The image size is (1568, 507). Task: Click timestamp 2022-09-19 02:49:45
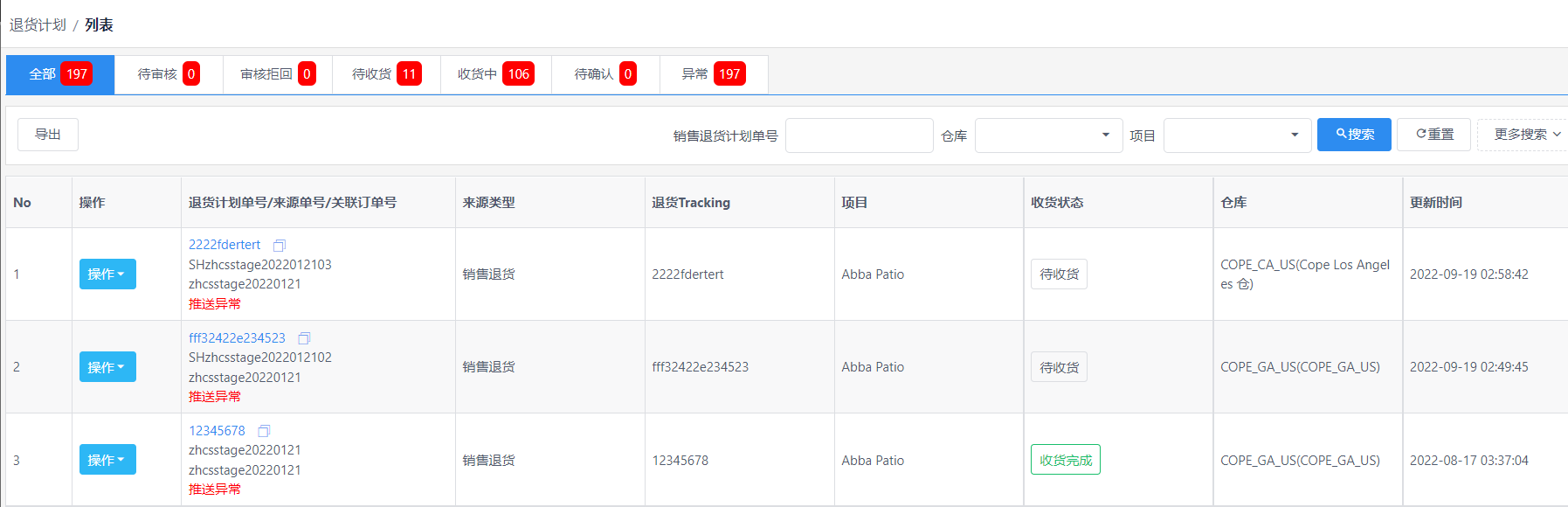(1469, 367)
